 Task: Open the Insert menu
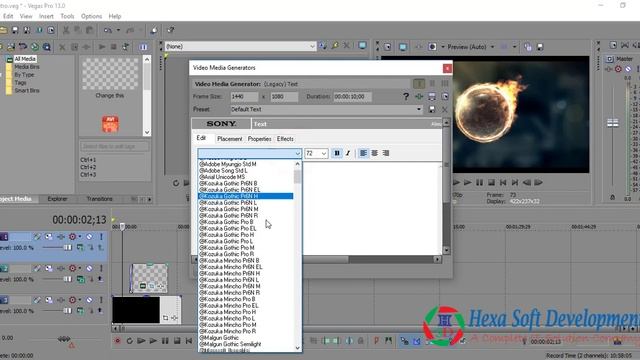coord(46,16)
